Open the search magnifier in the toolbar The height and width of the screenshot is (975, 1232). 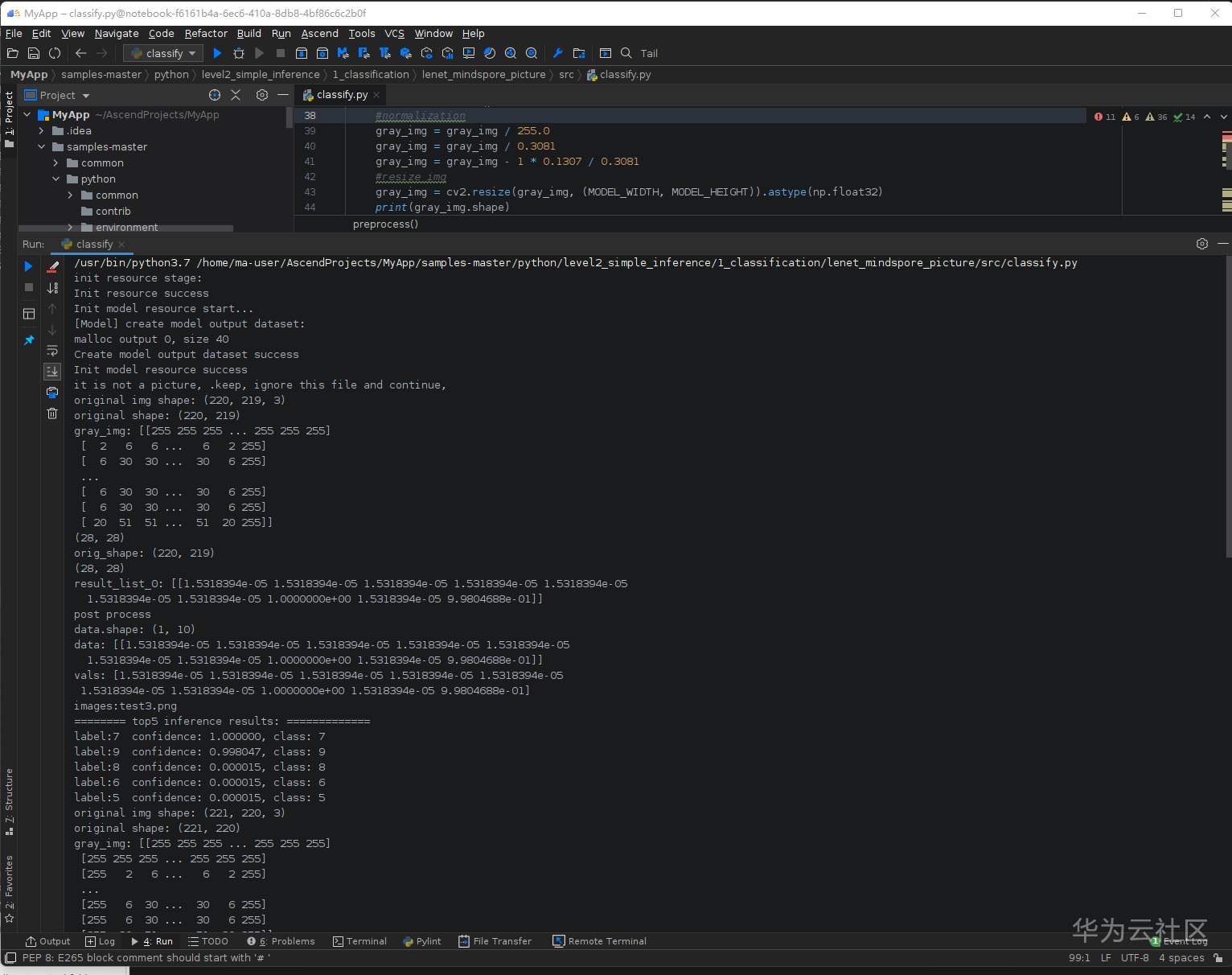626,53
